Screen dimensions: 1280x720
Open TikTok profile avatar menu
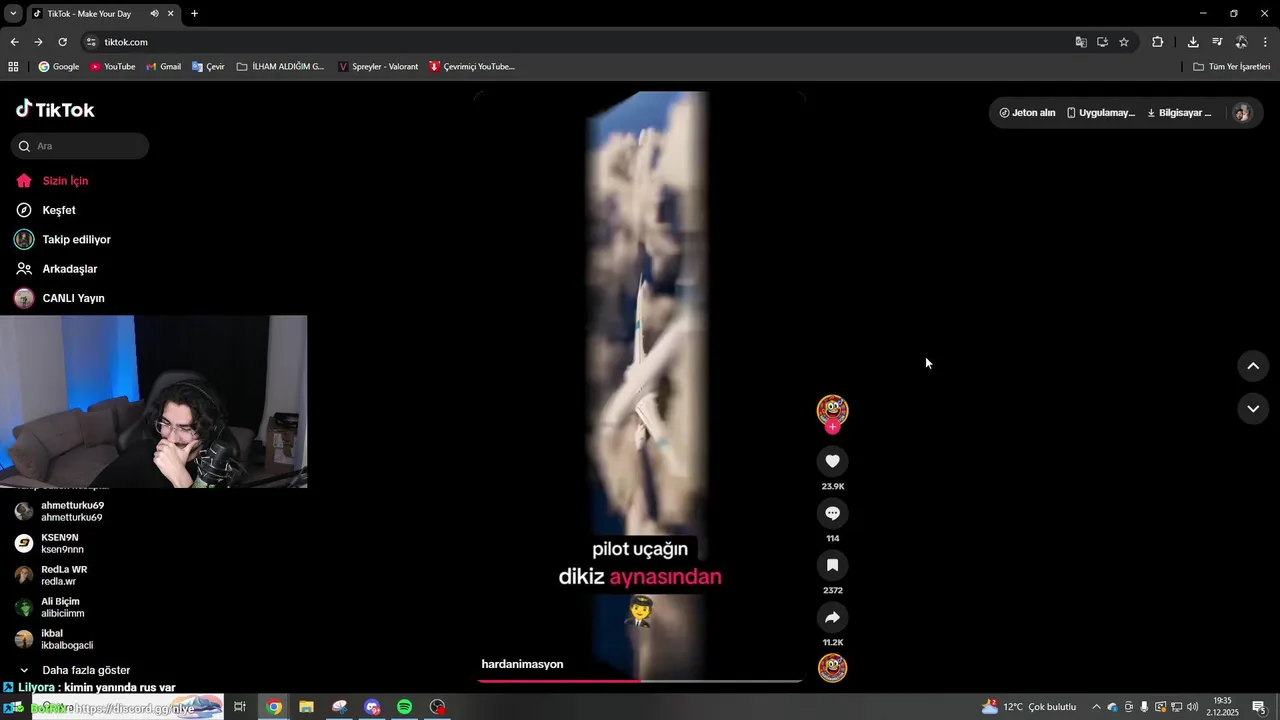pyautogui.click(x=1242, y=113)
